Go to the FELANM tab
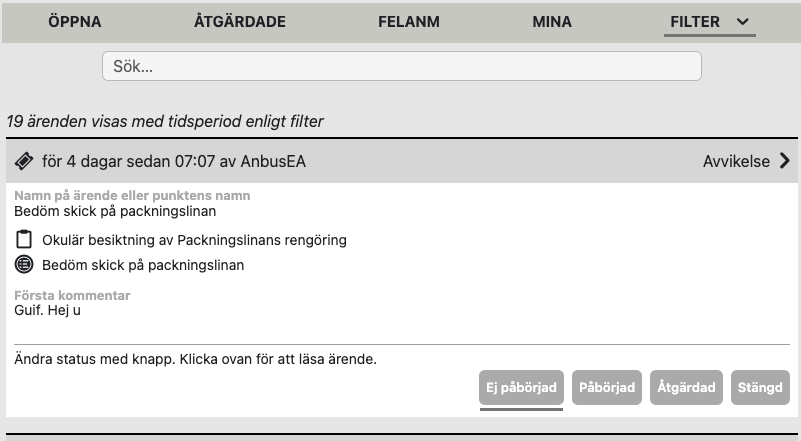This screenshot has width=801, height=441. tap(409, 21)
